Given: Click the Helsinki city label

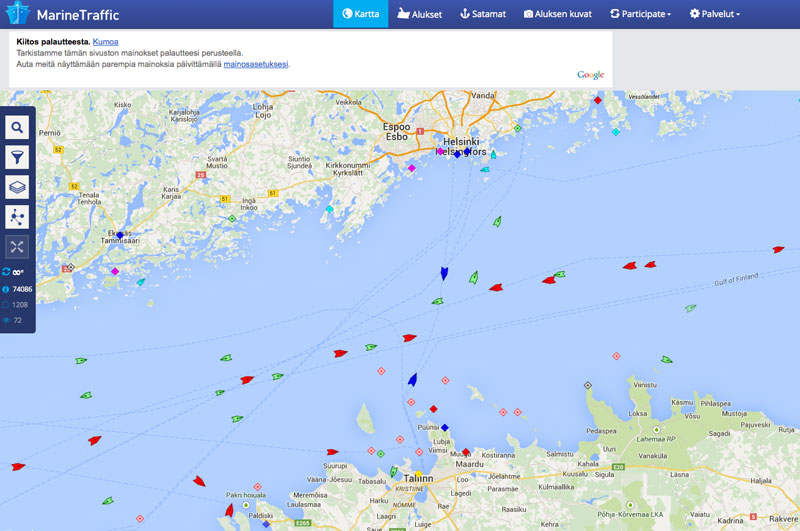Looking at the screenshot, I should click(461, 141).
